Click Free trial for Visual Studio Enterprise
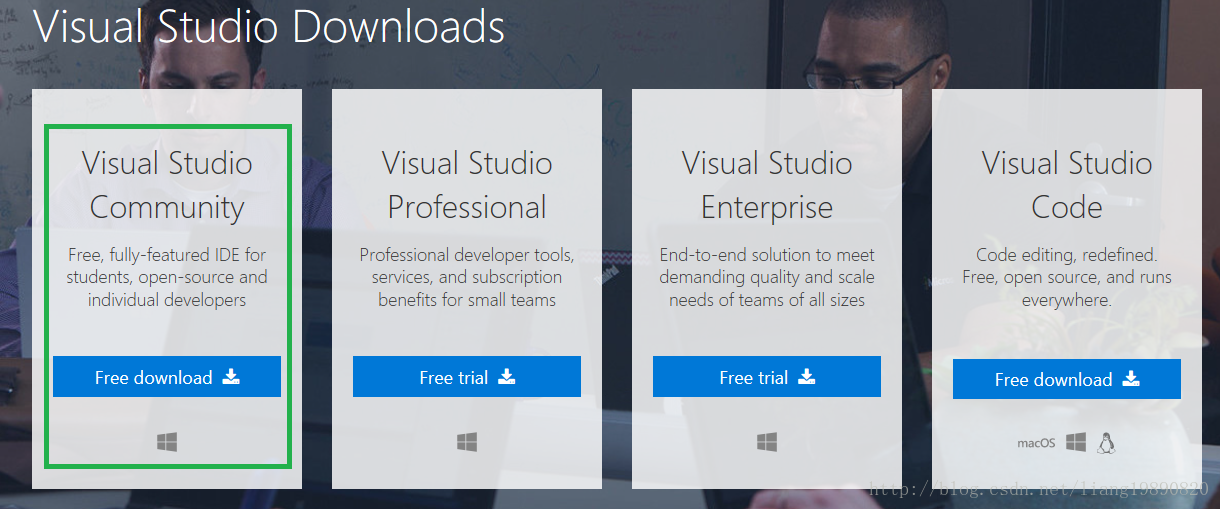The image size is (1220, 509). click(767, 377)
